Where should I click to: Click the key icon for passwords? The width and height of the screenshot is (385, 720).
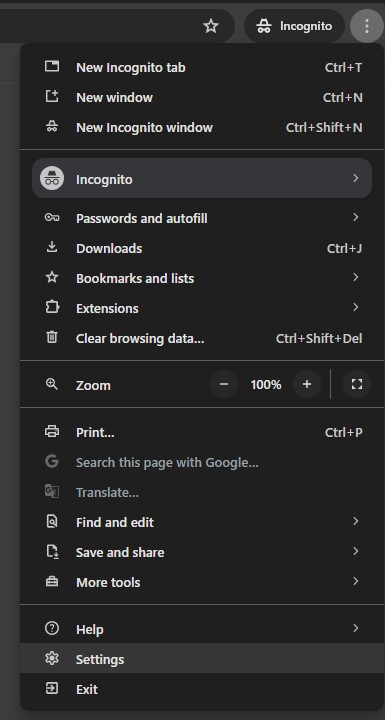point(52,218)
